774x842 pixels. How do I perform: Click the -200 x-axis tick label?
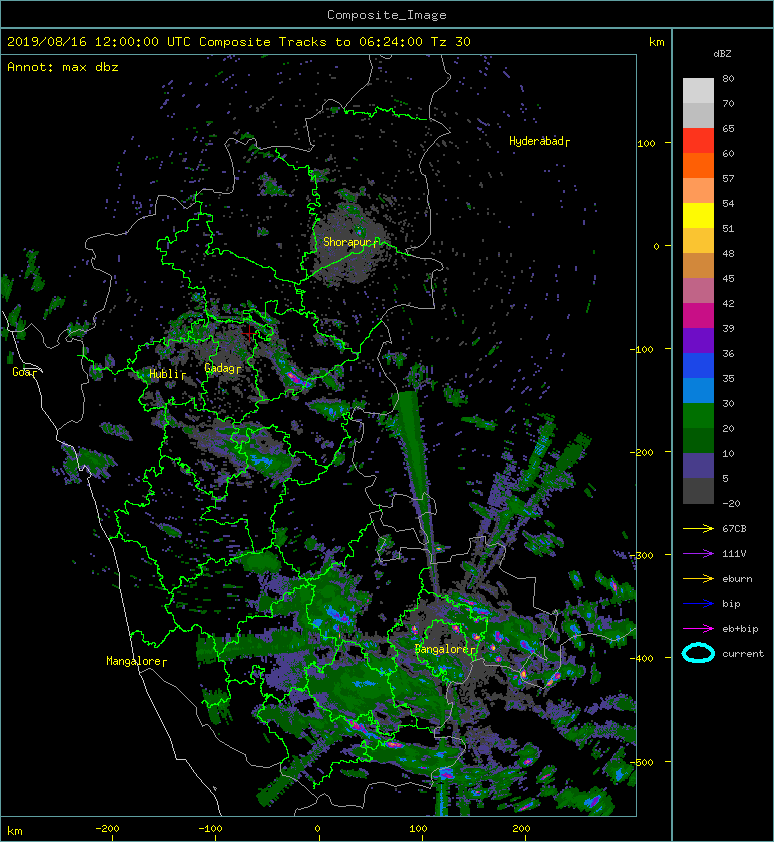[x=107, y=829]
